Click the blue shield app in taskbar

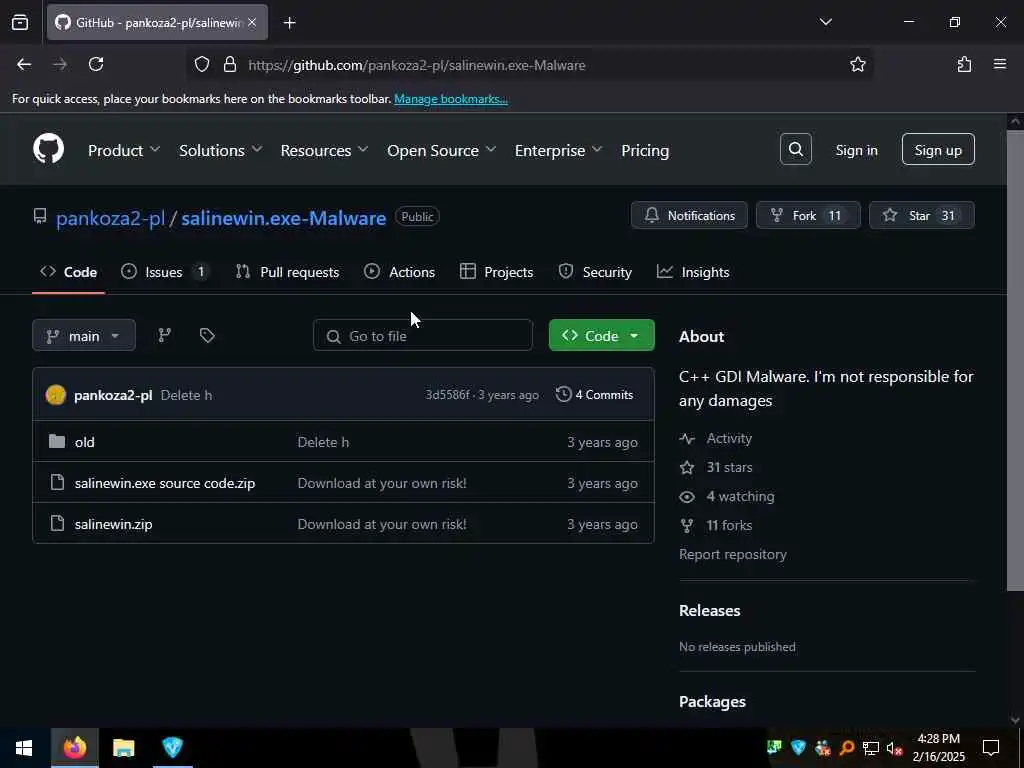(172, 747)
